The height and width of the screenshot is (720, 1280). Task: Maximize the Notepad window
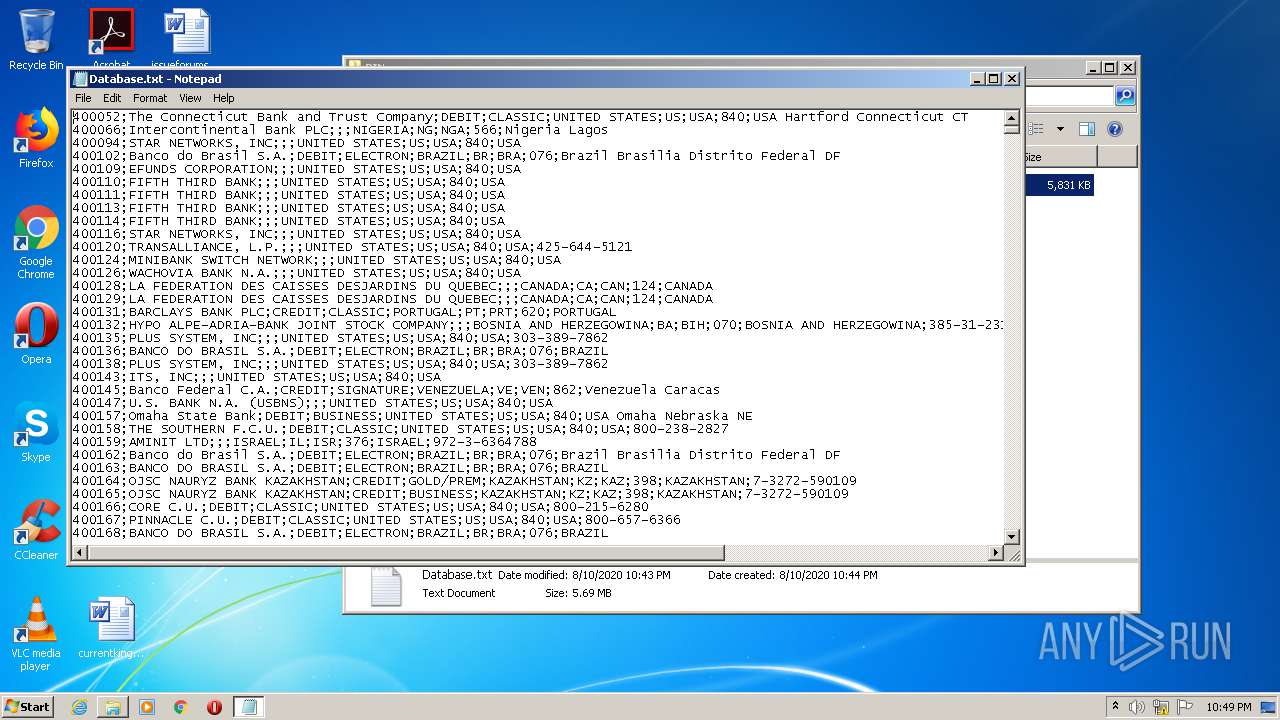(x=994, y=79)
